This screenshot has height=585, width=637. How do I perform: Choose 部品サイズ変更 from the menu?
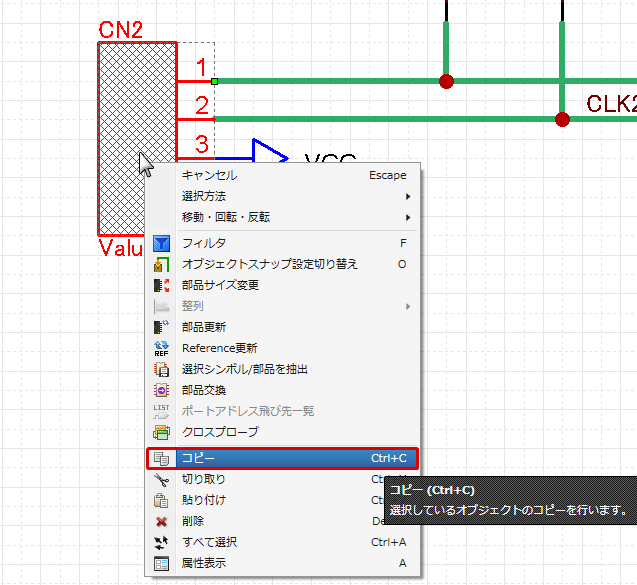click(x=282, y=285)
